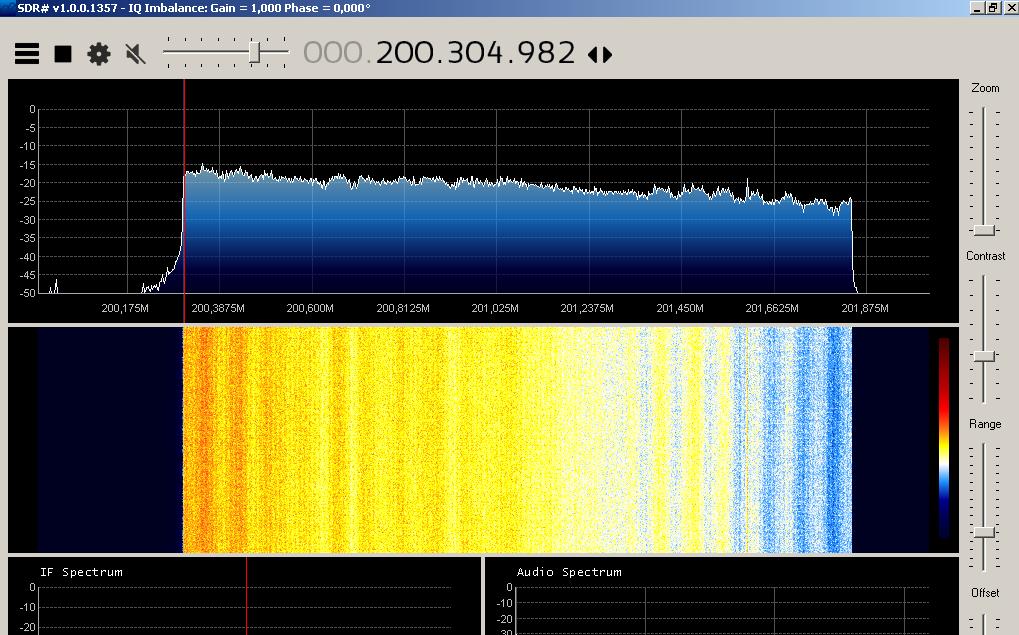Click the SDR# title bar text
This screenshot has height=635, width=1019.
[193, 8]
